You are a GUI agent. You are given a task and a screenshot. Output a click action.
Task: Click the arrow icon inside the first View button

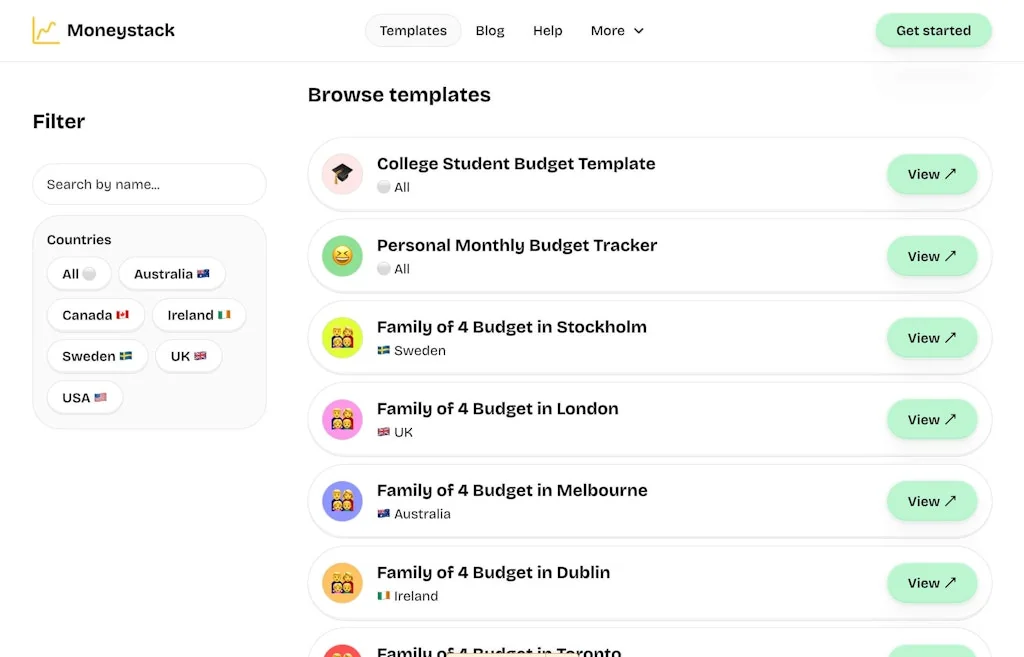(950, 173)
